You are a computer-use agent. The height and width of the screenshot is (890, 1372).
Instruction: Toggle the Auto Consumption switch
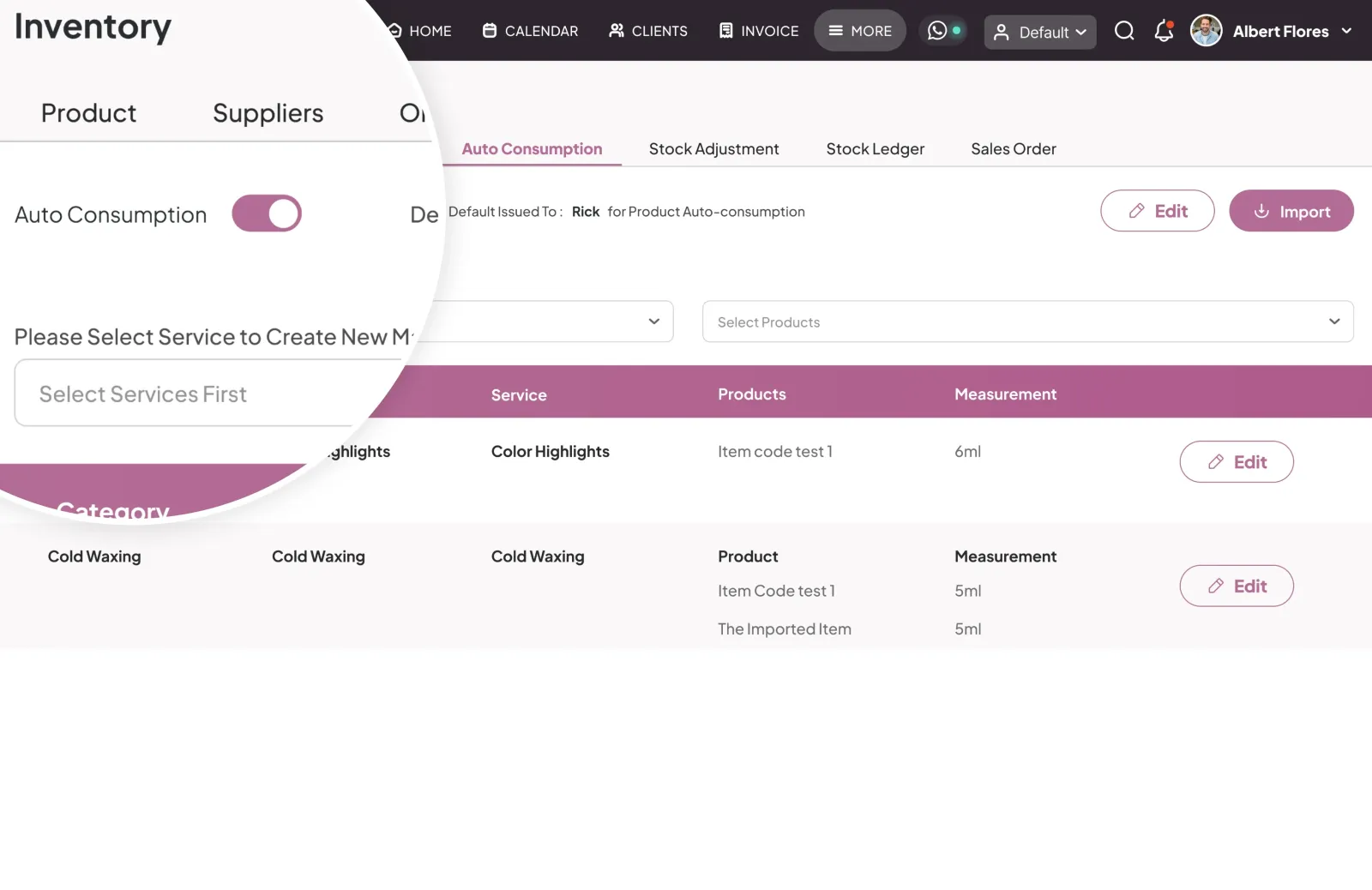tap(267, 213)
